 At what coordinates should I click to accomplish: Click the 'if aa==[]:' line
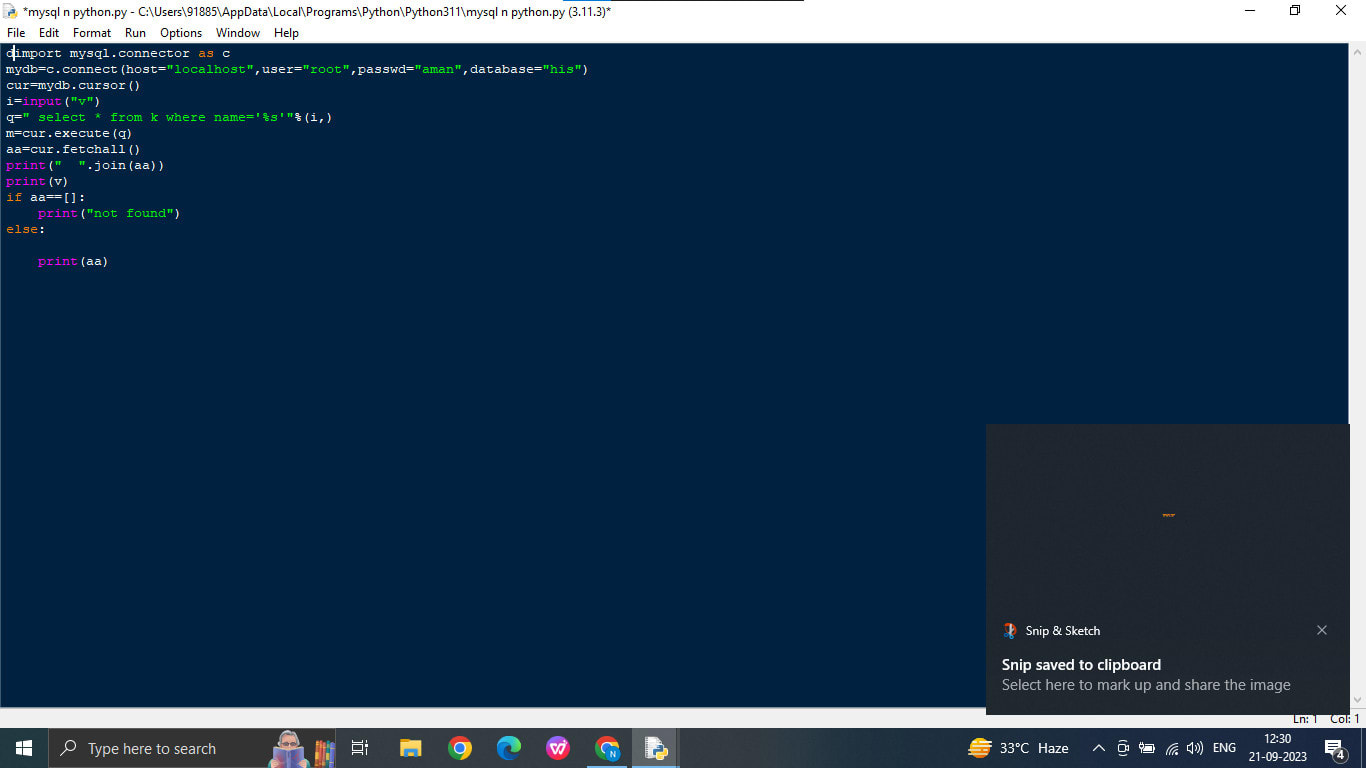pos(46,197)
